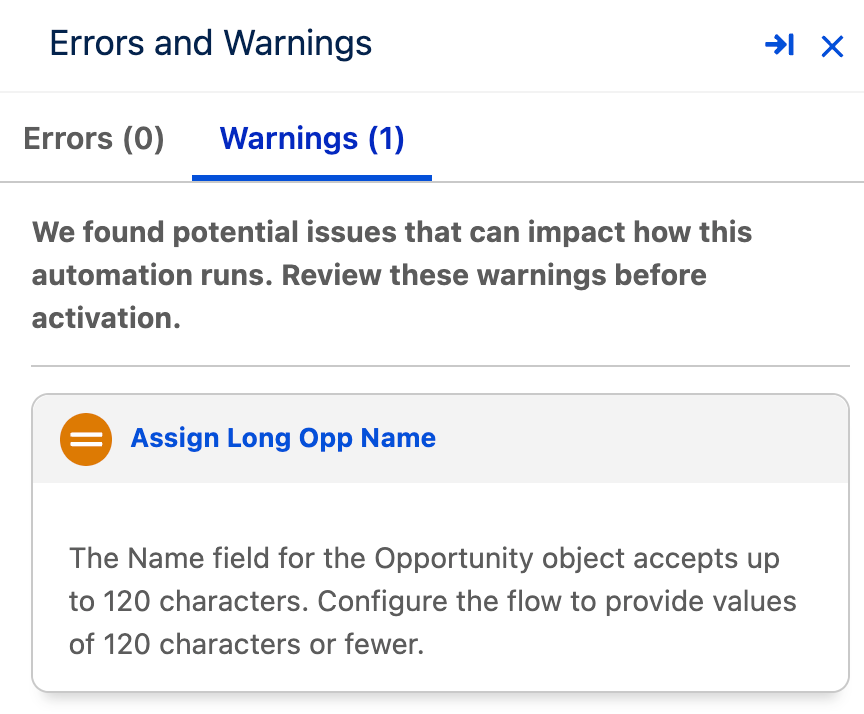Click the potential issues intro paragraph
Screen dimensions: 864x714
(x=392, y=275)
